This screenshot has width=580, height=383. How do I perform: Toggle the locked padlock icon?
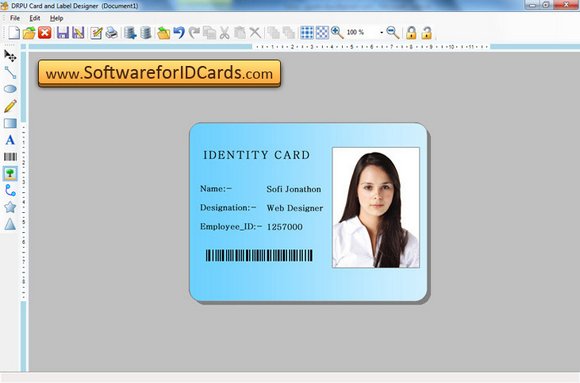[411, 33]
